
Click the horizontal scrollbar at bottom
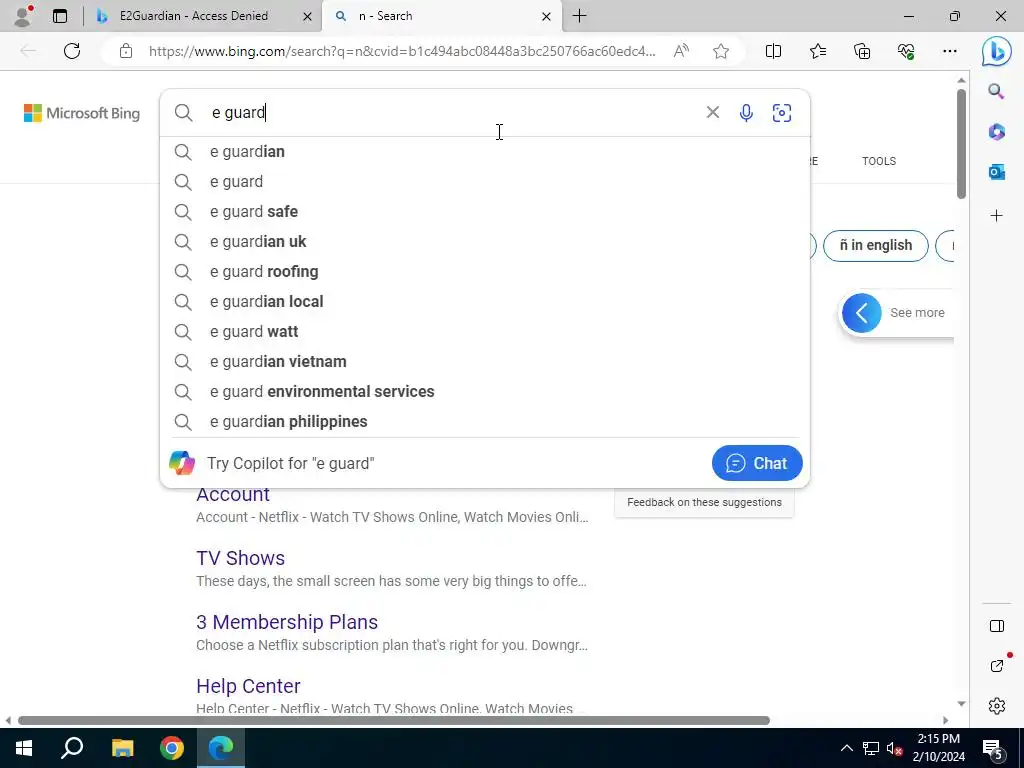[x=394, y=721]
